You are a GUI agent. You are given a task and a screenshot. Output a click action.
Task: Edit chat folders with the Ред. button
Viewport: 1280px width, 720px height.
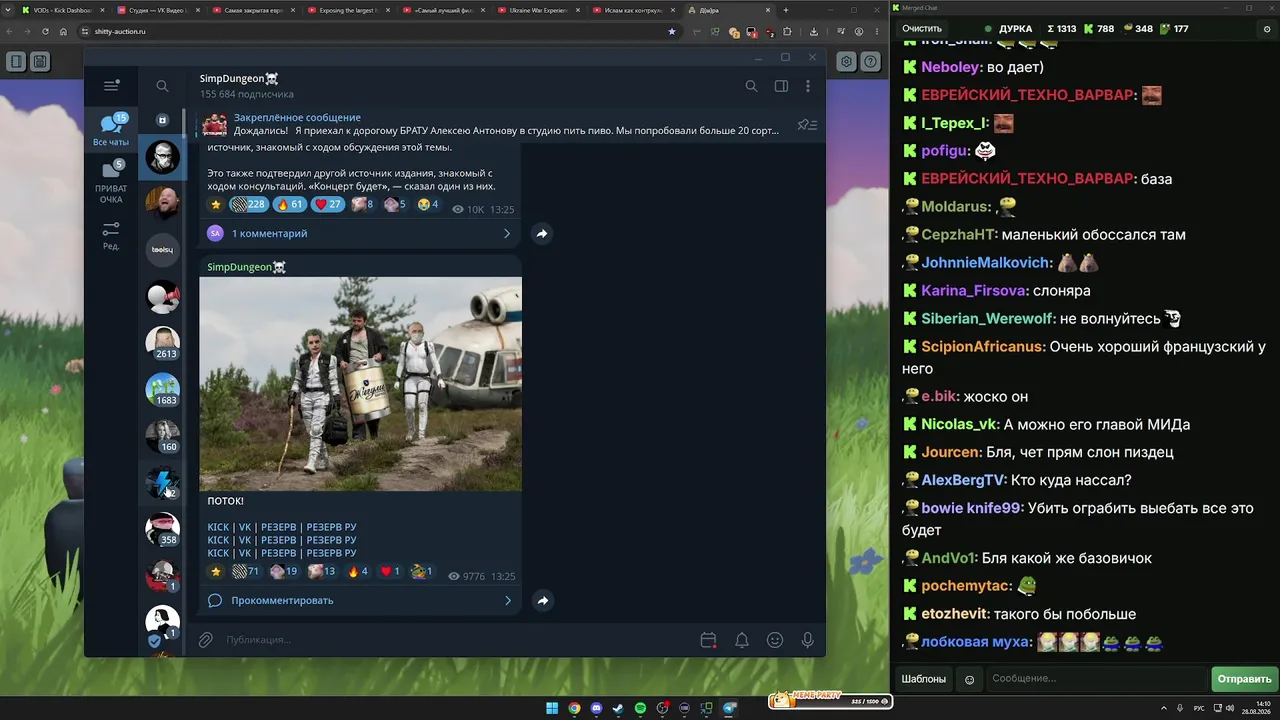tap(111, 236)
